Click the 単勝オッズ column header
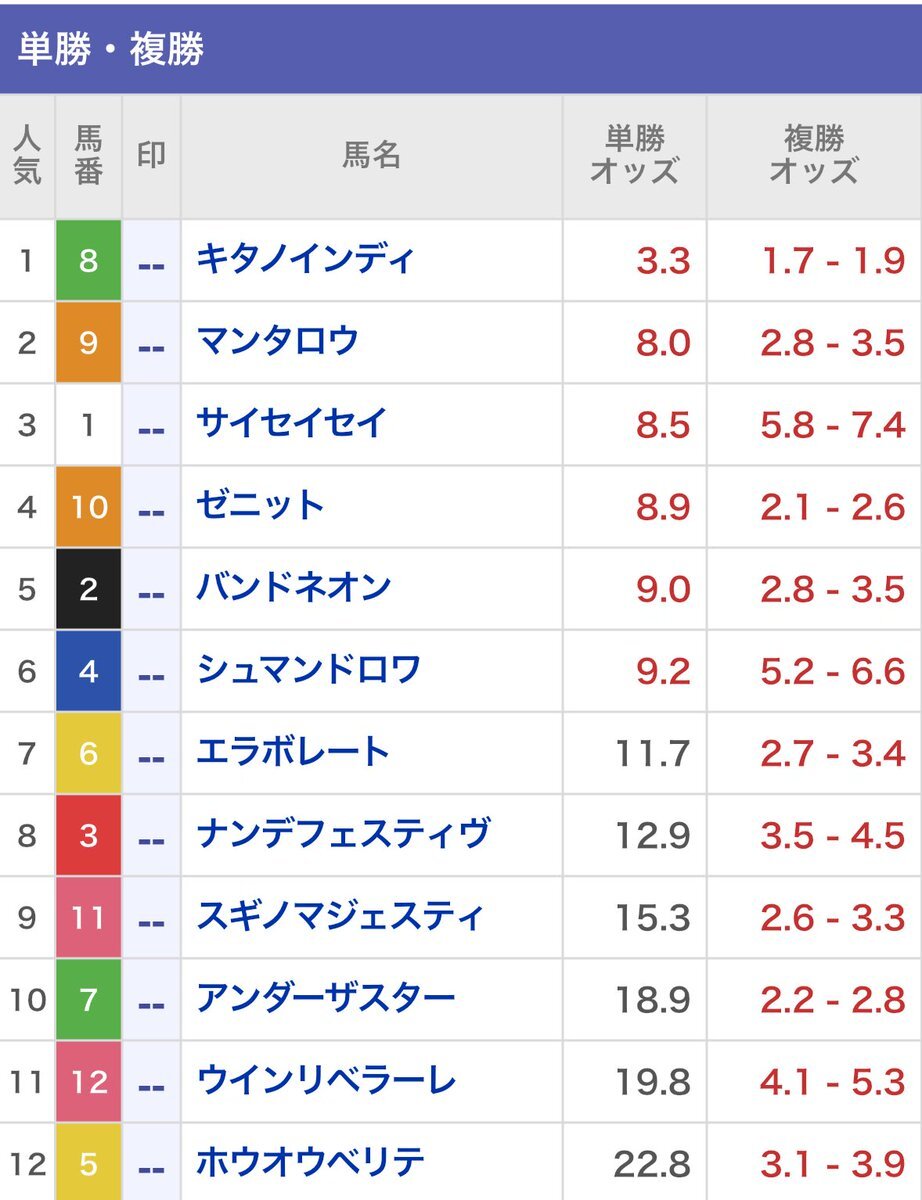Image resolution: width=922 pixels, height=1200 pixels. 634,156
